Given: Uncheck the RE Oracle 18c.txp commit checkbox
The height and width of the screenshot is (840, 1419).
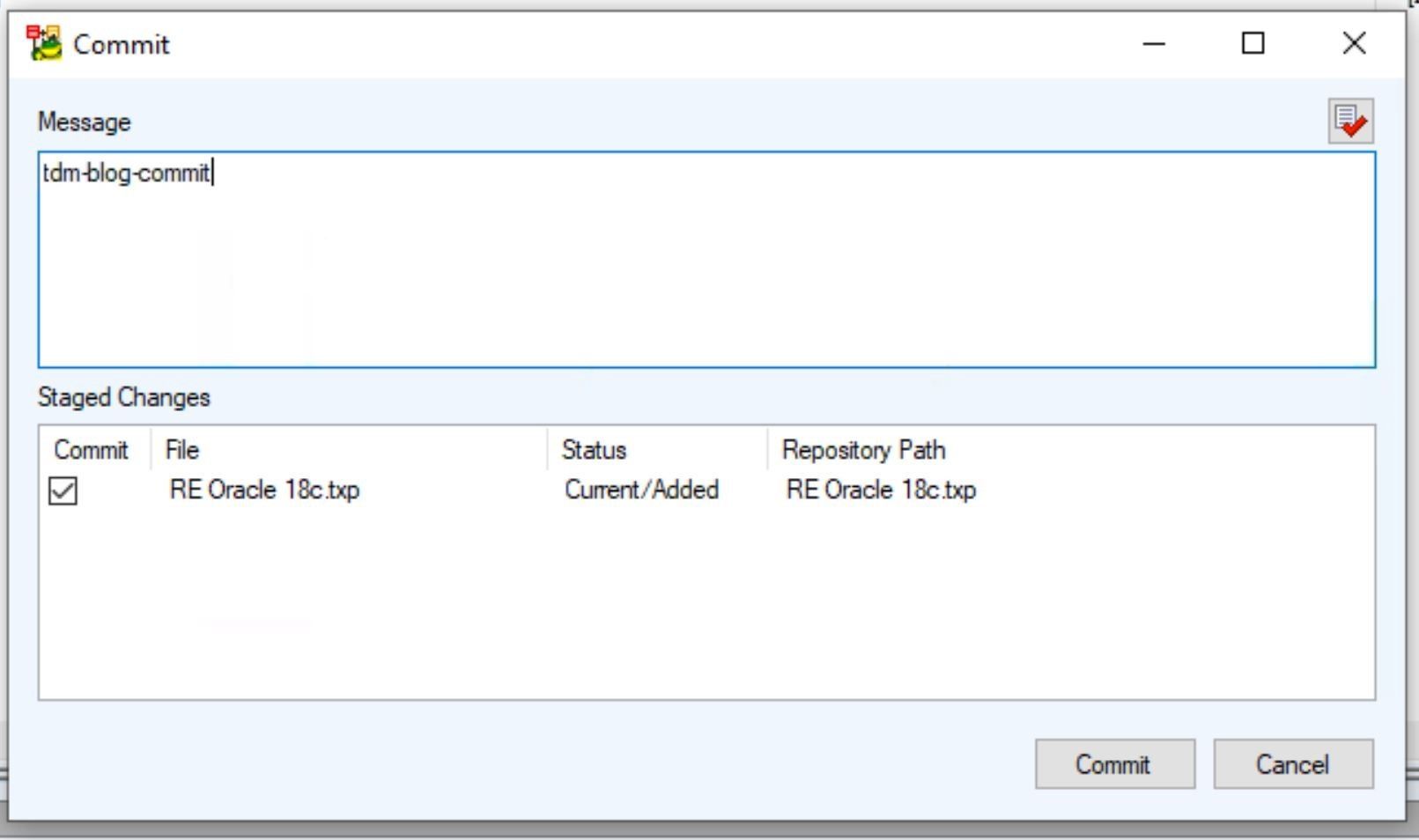Looking at the screenshot, I should [63, 490].
